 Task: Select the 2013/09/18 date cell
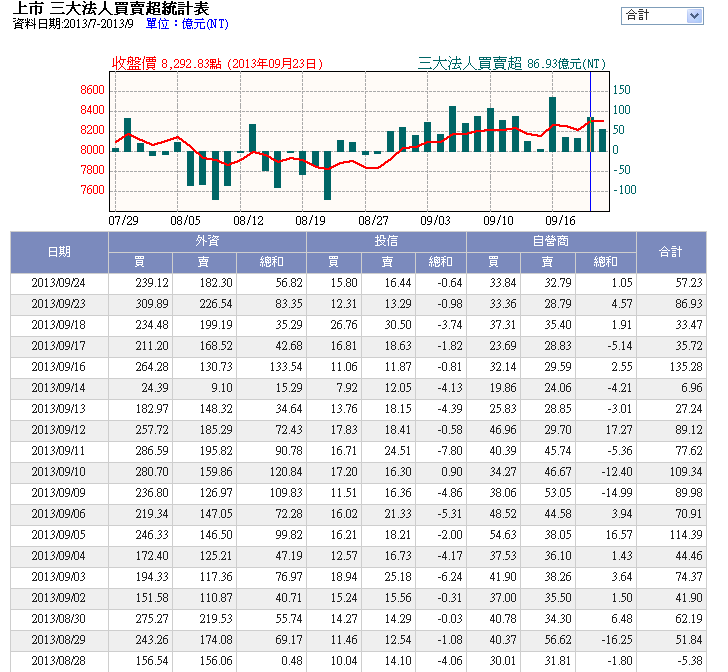tap(59, 325)
